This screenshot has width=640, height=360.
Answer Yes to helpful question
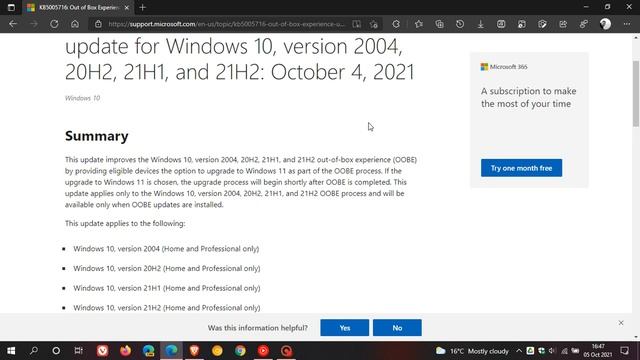pyautogui.click(x=344, y=328)
